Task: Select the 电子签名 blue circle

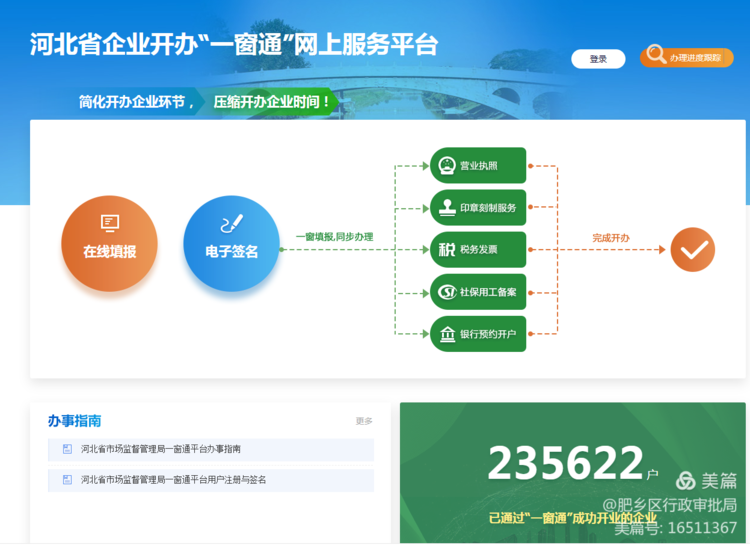Action: point(231,243)
